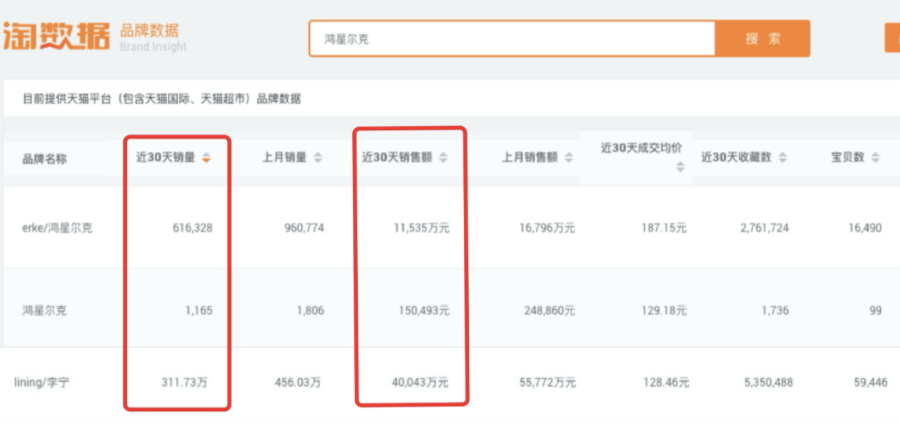Click the 近30天销量 column header text
This screenshot has height=423, width=900.
[x=166, y=158]
